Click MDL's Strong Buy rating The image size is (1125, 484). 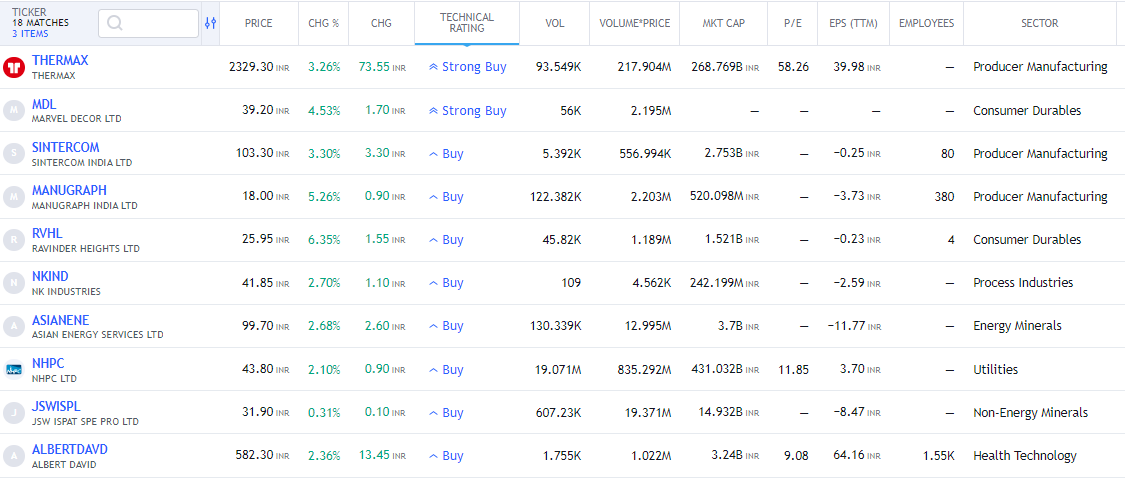[467, 110]
